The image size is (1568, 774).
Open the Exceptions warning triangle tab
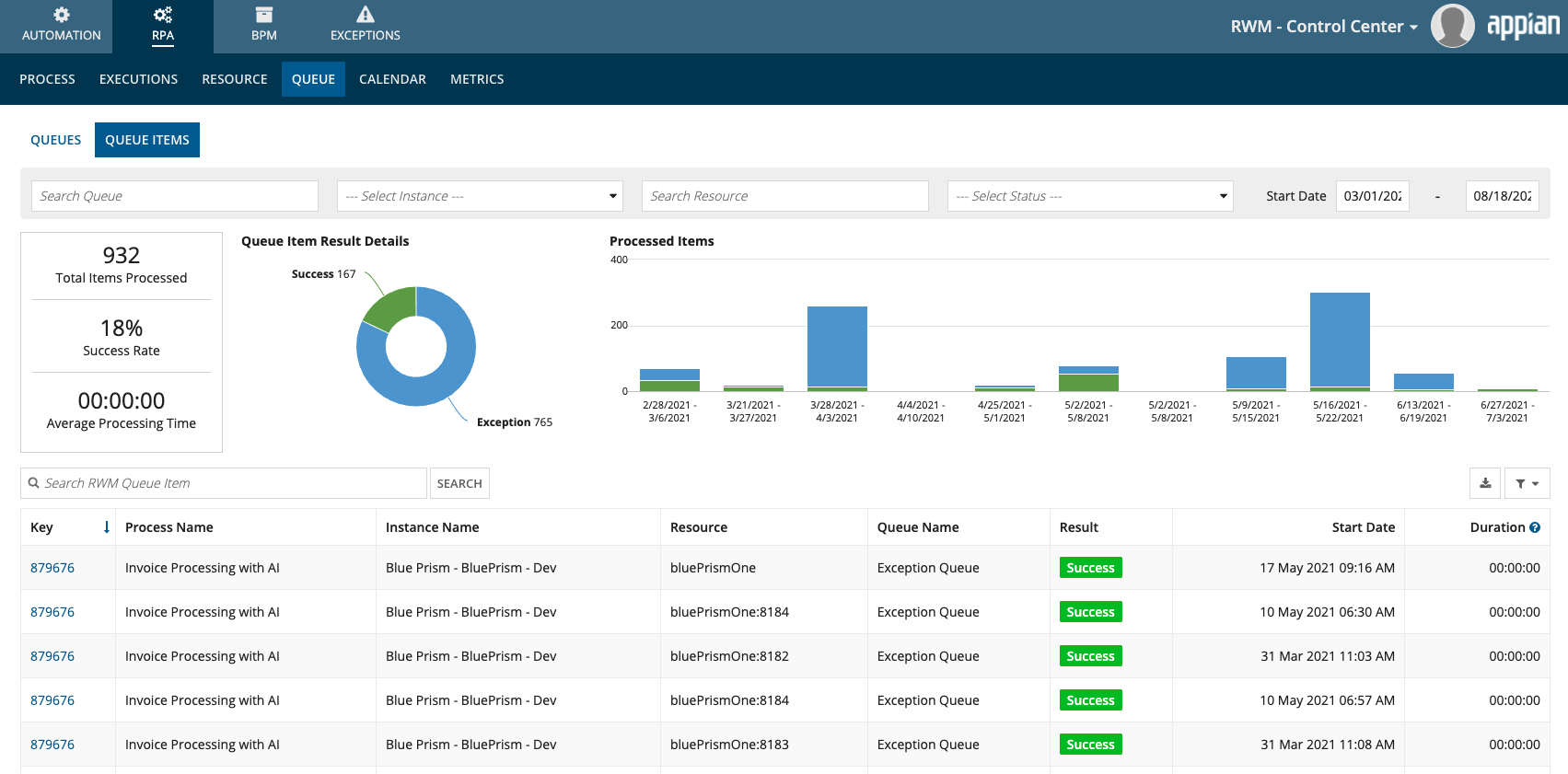click(x=366, y=26)
